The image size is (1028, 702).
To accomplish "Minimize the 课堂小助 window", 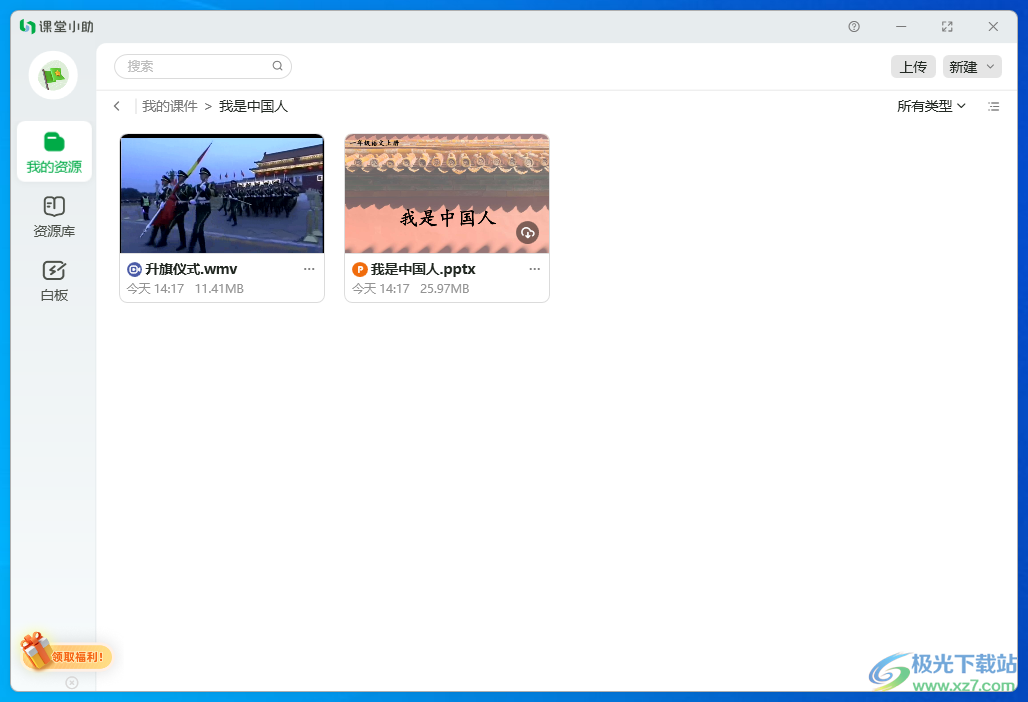I will click(901, 27).
